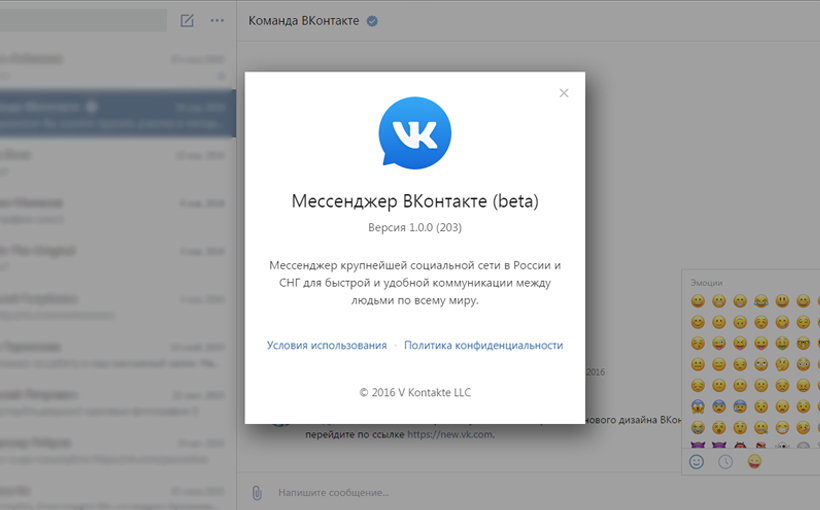
Task: Open the Политика конфиденциальности link
Action: click(x=483, y=345)
